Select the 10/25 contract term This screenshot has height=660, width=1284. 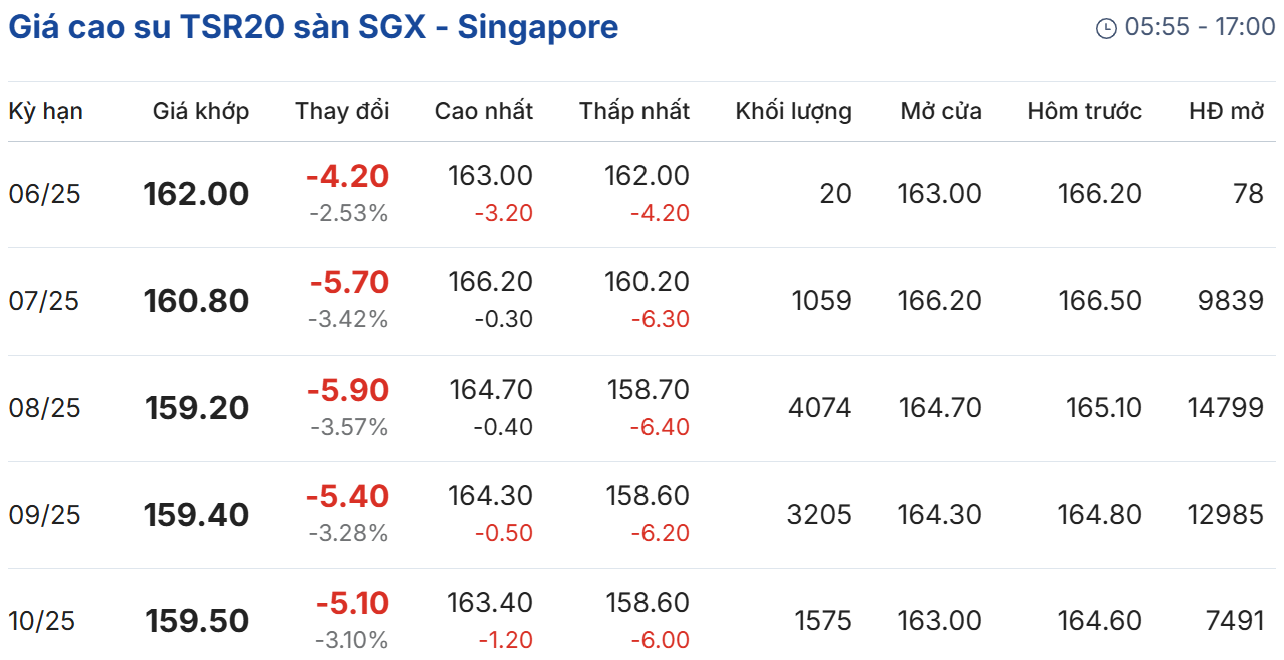point(44,621)
